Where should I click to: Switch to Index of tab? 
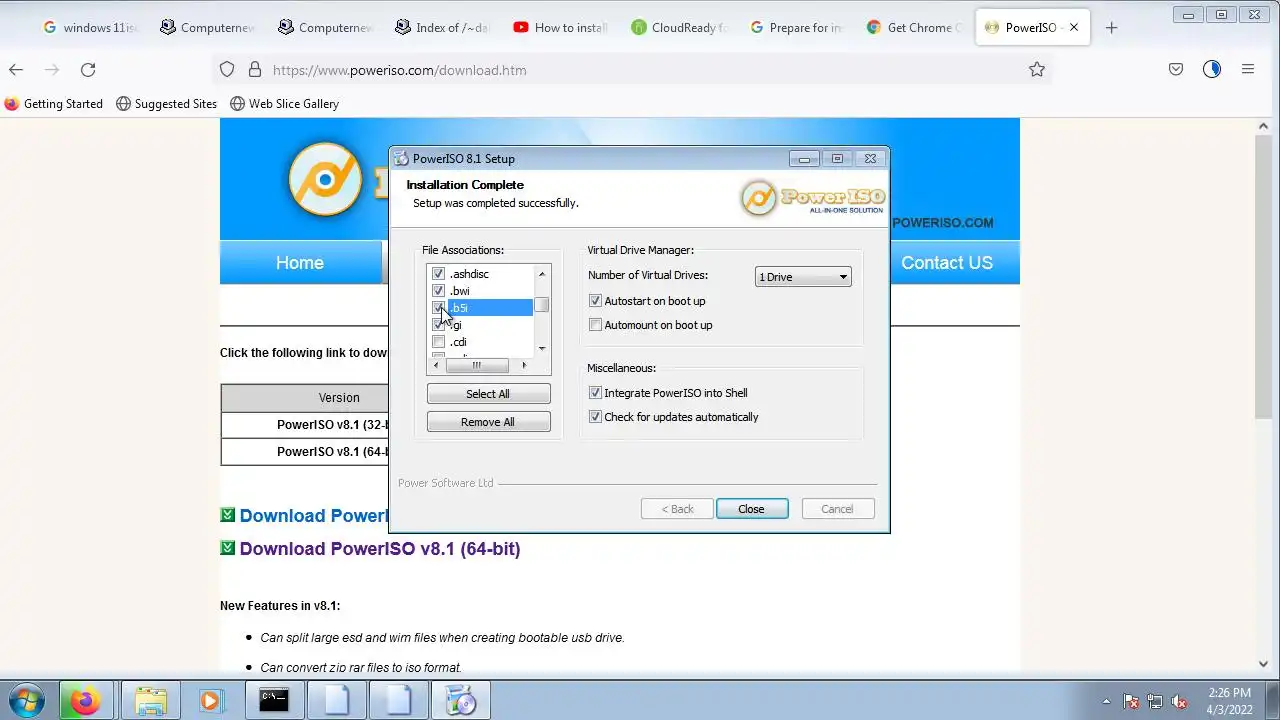click(x=443, y=27)
